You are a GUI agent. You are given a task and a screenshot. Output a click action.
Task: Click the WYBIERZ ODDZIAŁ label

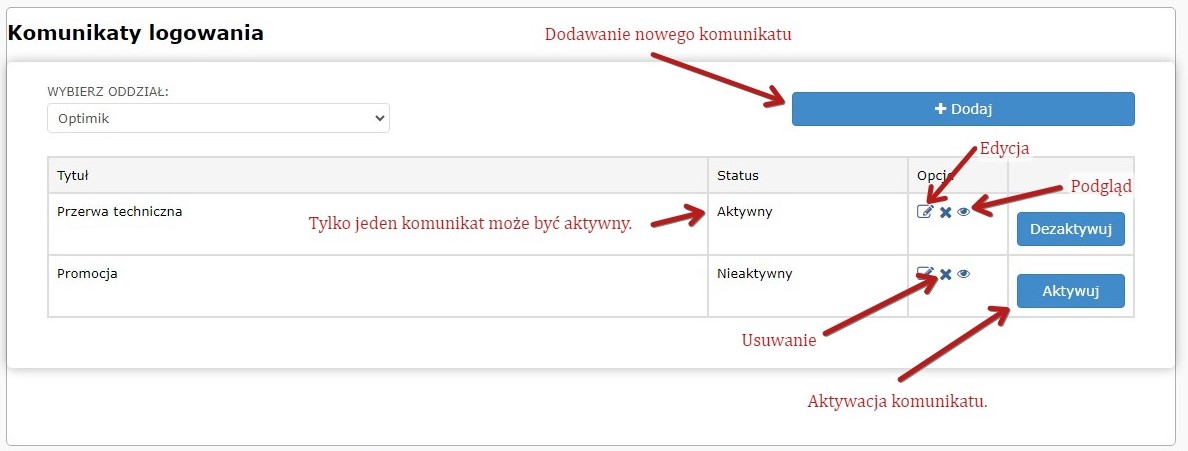coord(108,91)
